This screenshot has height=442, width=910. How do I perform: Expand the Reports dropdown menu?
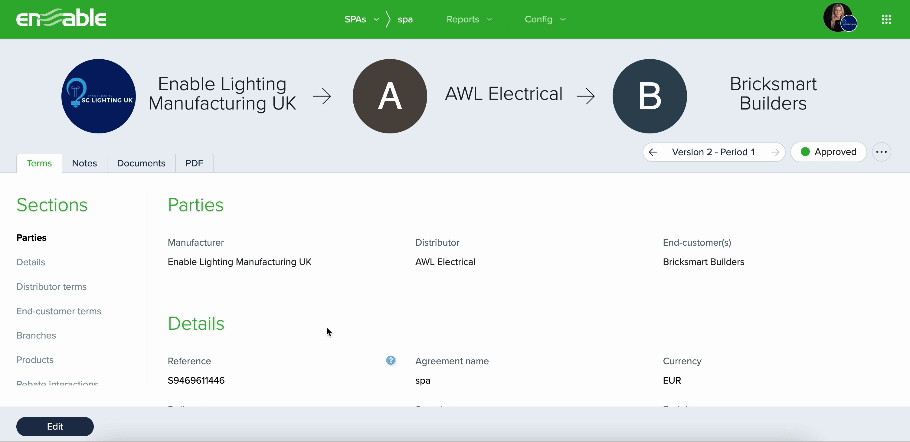[x=469, y=19]
